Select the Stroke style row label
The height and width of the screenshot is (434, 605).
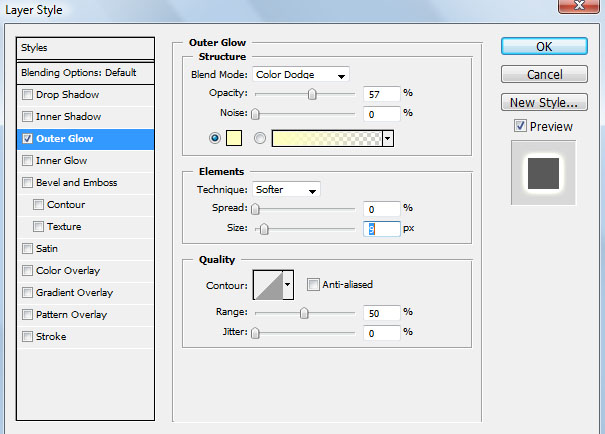point(51,336)
